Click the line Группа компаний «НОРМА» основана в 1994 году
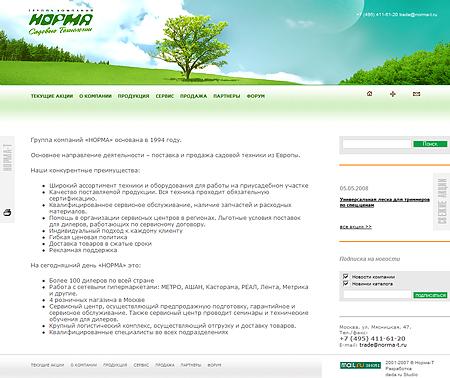 (106, 140)
